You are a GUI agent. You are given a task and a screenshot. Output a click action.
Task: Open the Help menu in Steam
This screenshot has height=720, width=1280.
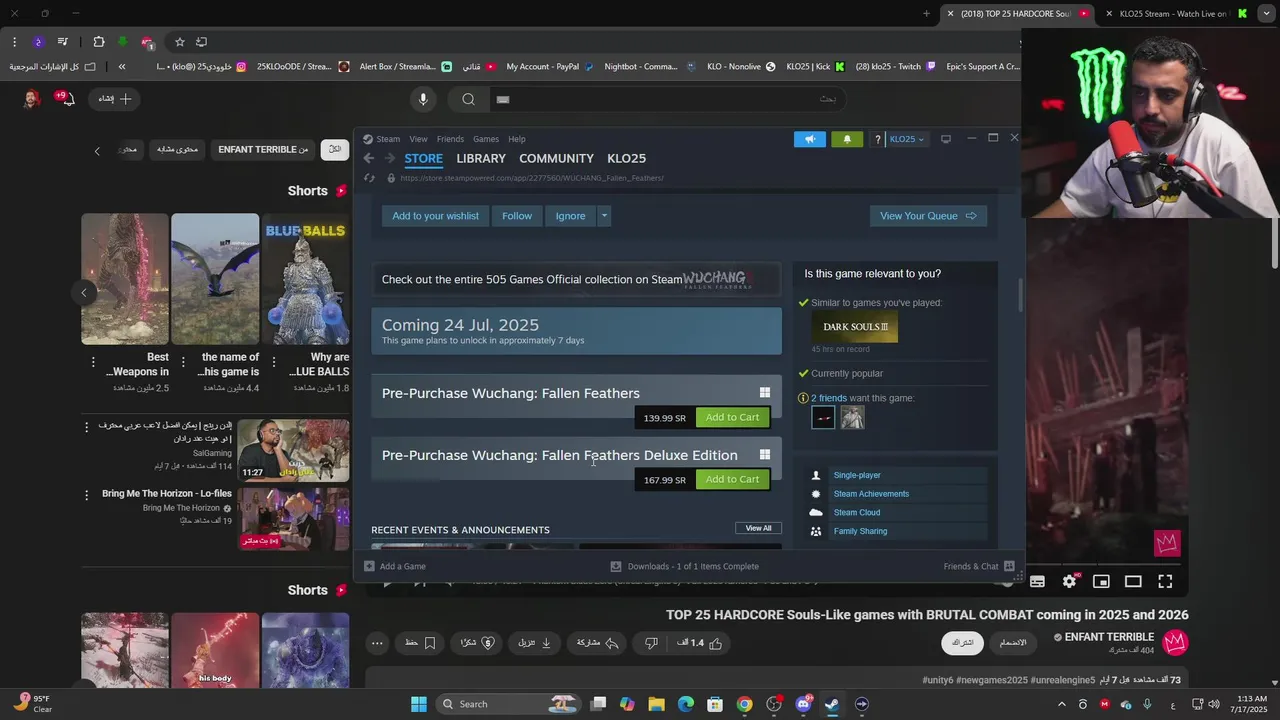[517, 139]
